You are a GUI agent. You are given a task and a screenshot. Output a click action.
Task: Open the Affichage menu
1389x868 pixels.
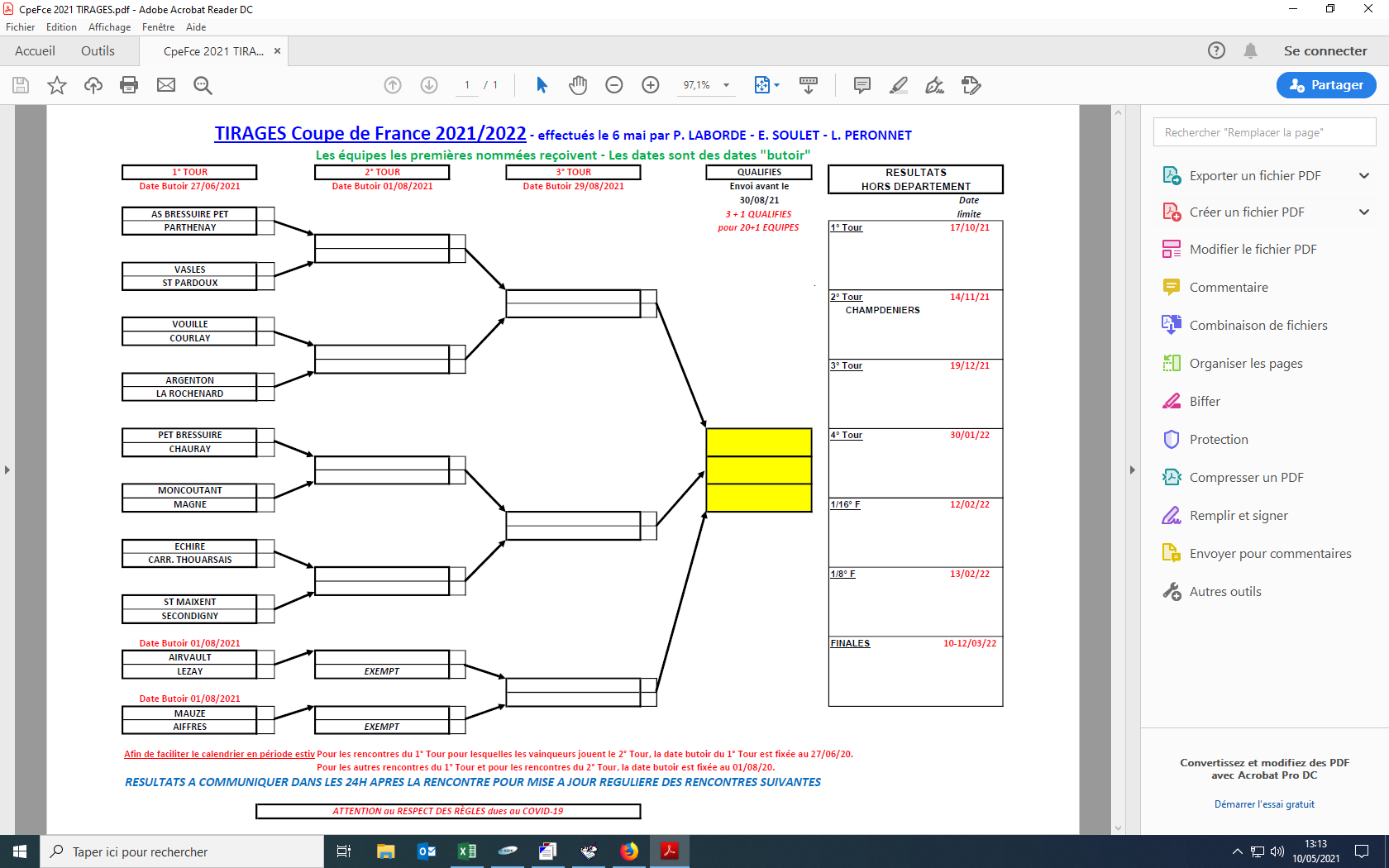pos(109,27)
